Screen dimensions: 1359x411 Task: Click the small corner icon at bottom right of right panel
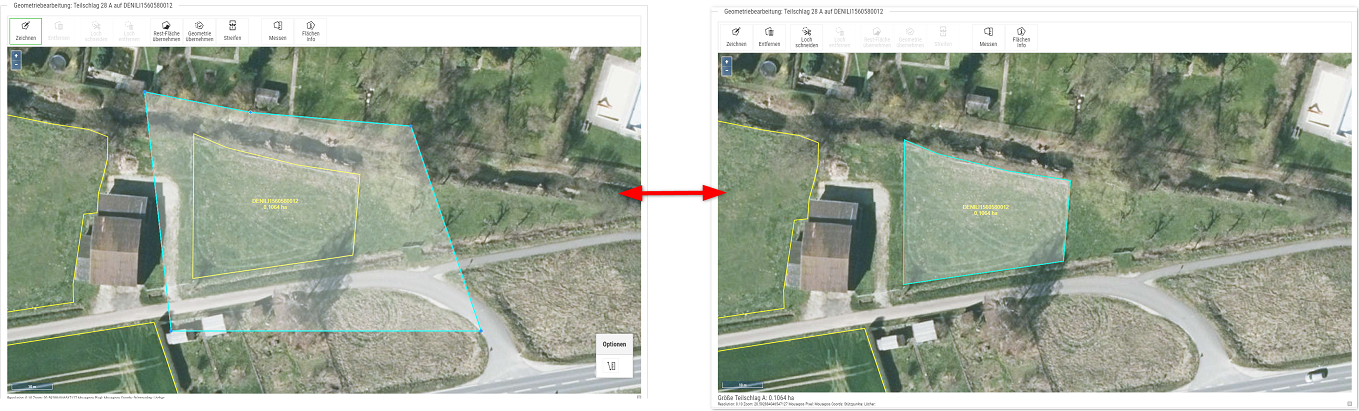pyautogui.click(x=1349, y=403)
